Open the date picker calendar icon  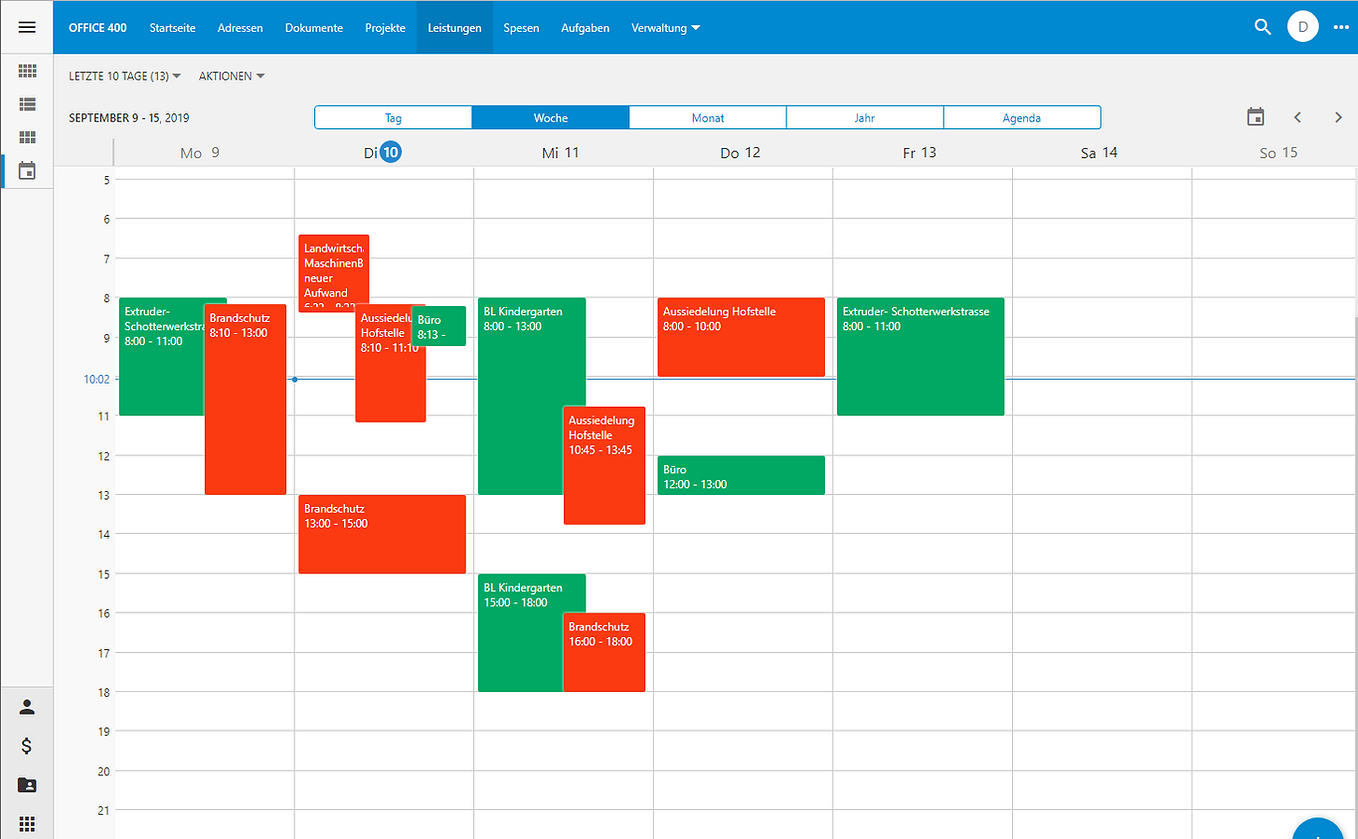point(1256,117)
